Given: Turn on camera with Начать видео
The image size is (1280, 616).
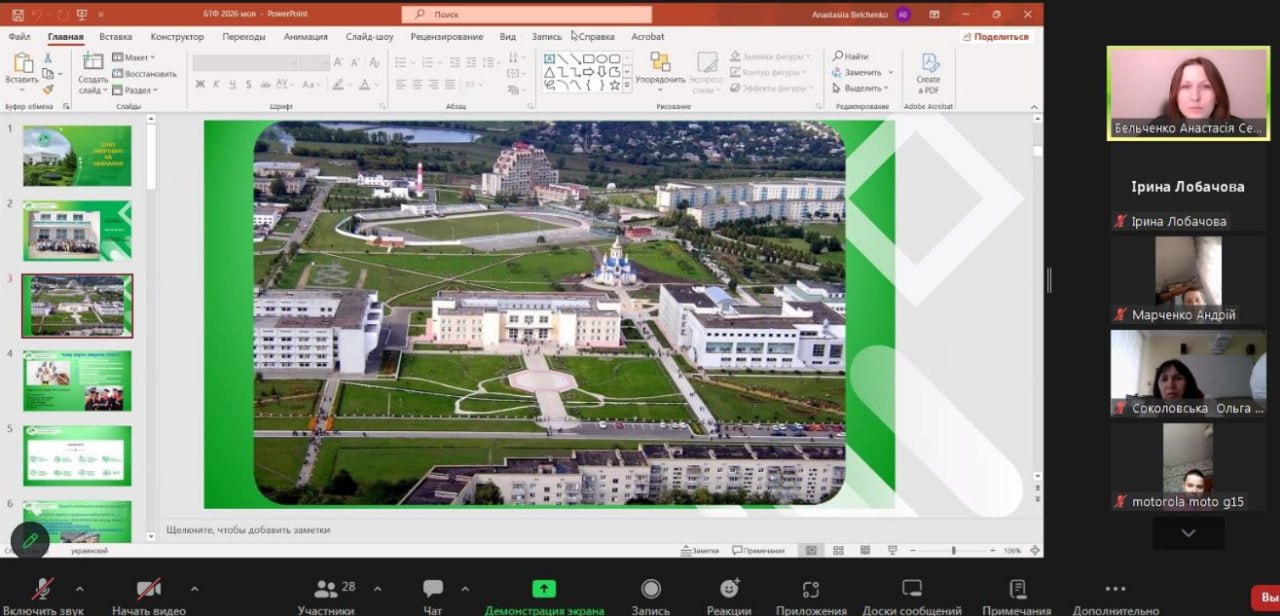Looking at the screenshot, I should 149,589.
